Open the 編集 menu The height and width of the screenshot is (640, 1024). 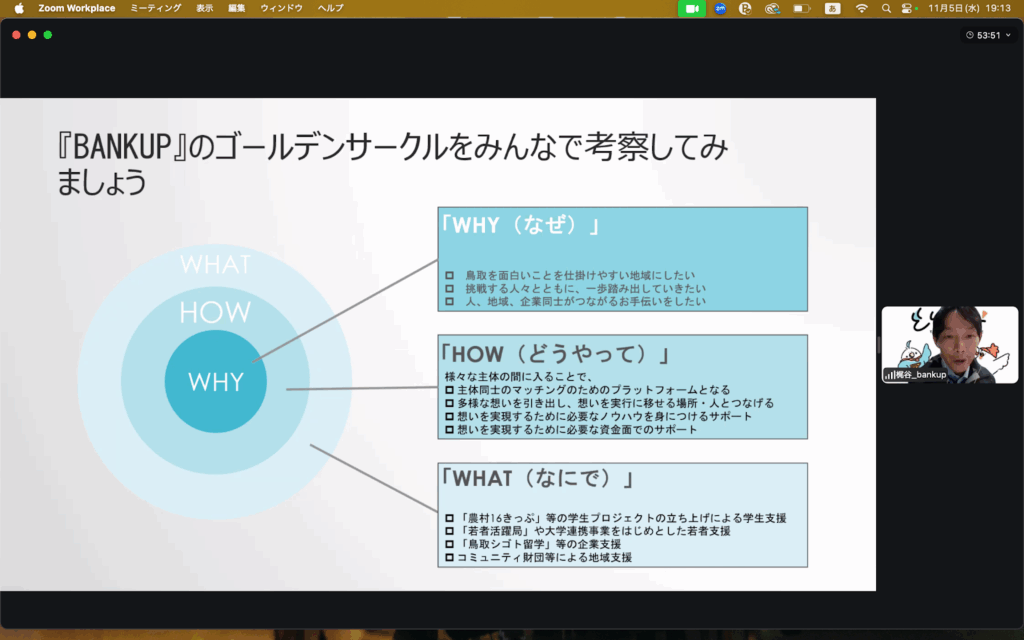pos(236,8)
